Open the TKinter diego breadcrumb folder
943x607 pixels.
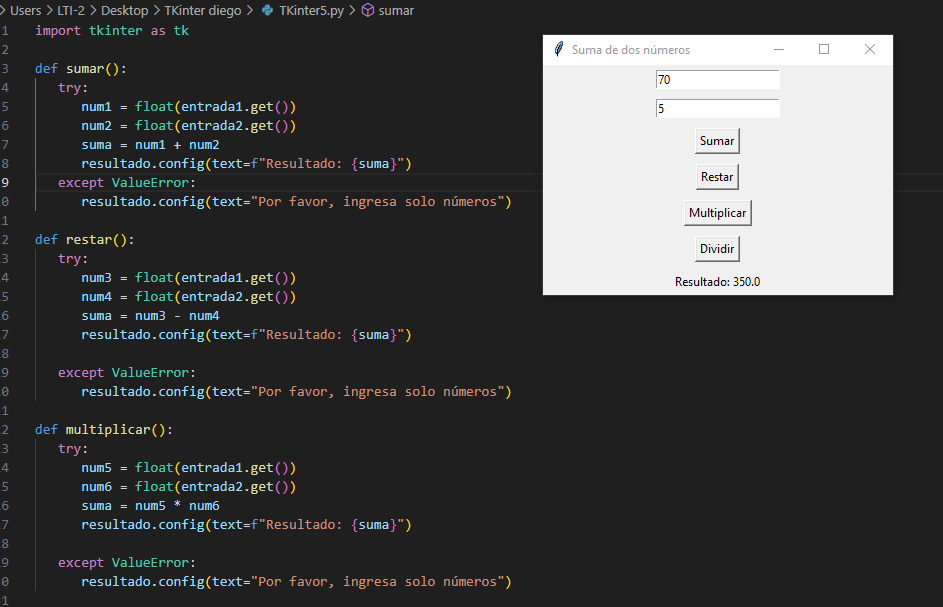click(203, 11)
